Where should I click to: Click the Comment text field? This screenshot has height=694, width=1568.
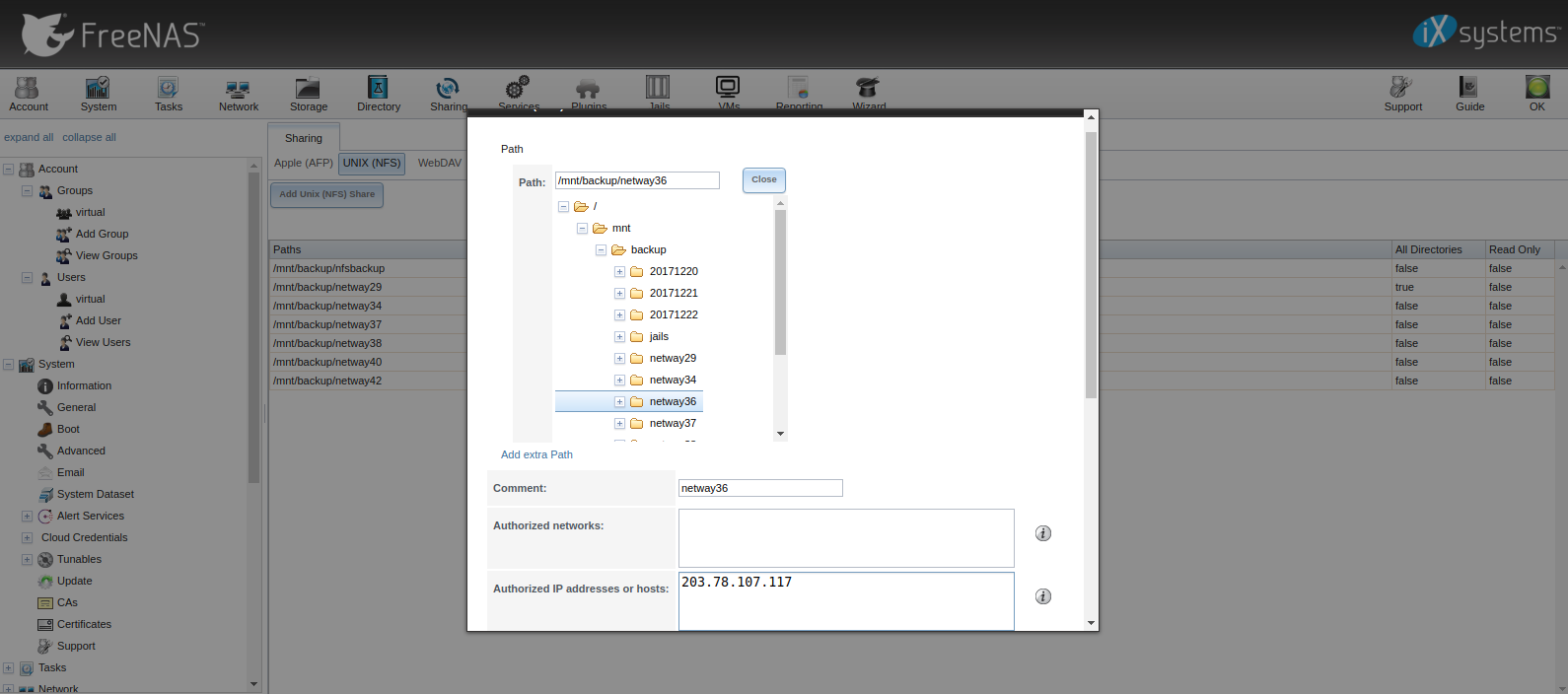pyautogui.click(x=760, y=488)
